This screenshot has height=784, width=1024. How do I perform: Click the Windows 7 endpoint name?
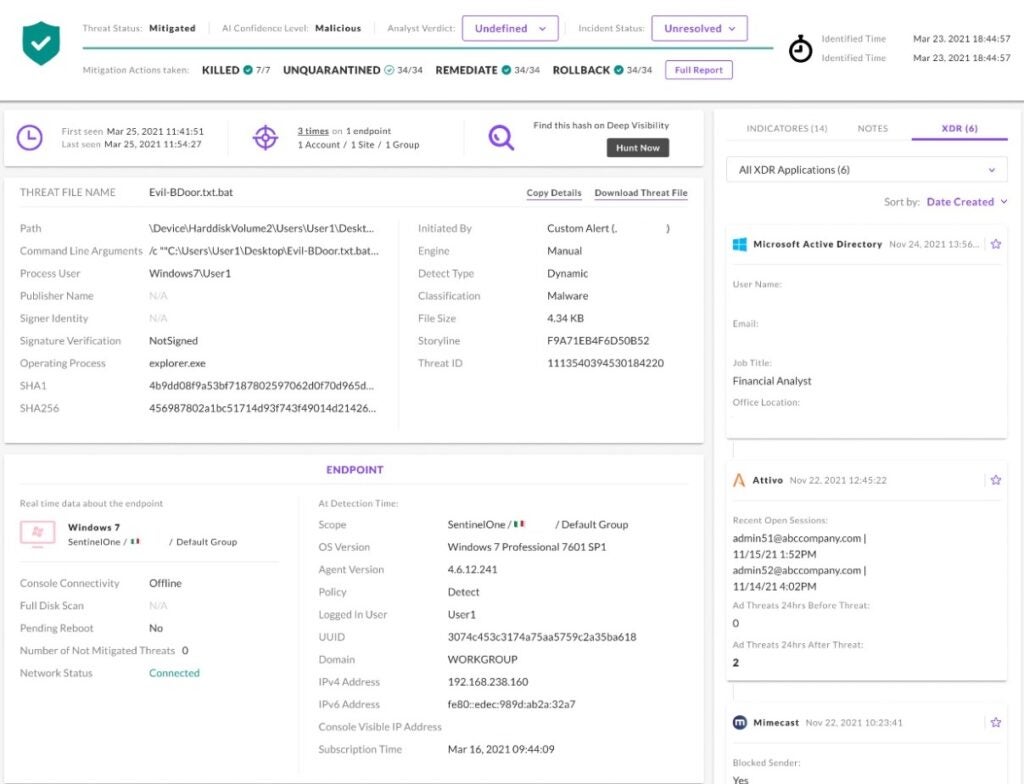coord(94,527)
